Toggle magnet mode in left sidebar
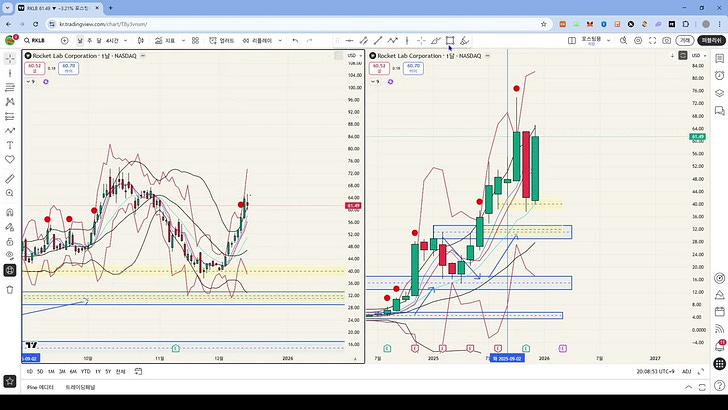Image resolution: width=728 pixels, height=410 pixels. point(10,213)
